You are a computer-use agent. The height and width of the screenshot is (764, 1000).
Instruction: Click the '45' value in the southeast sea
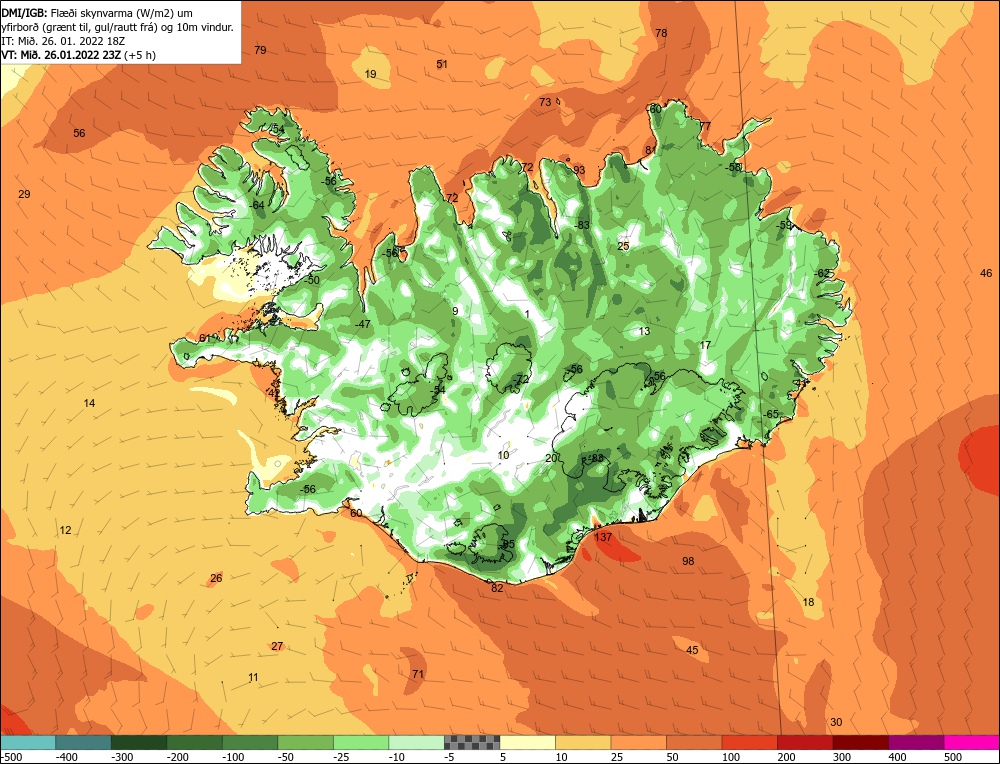click(x=692, y=650)
